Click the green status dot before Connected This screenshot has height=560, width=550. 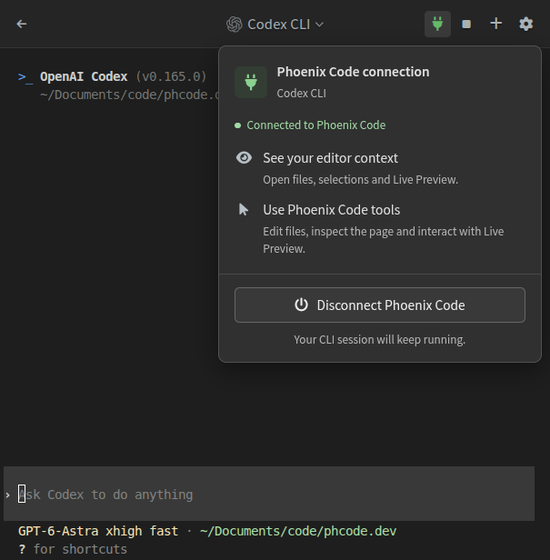pyautogui.click(x=238, y=125)
